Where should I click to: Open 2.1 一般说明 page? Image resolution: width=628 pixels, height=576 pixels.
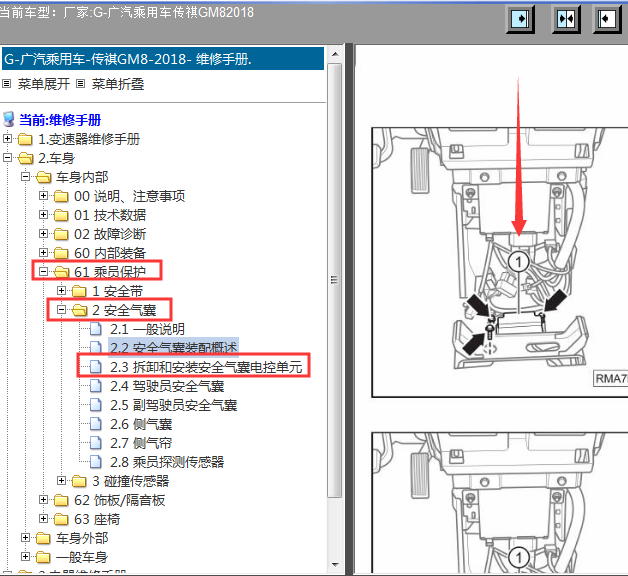click(x=147, y=329)
